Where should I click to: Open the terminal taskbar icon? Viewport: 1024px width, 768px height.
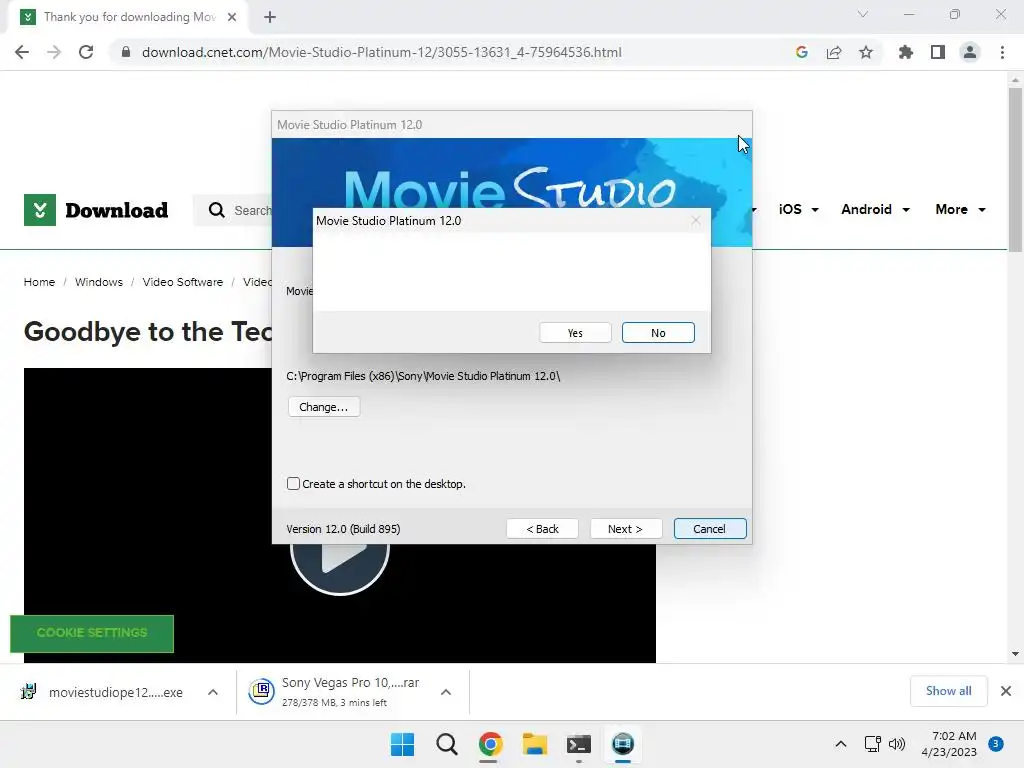pos(579,744)
